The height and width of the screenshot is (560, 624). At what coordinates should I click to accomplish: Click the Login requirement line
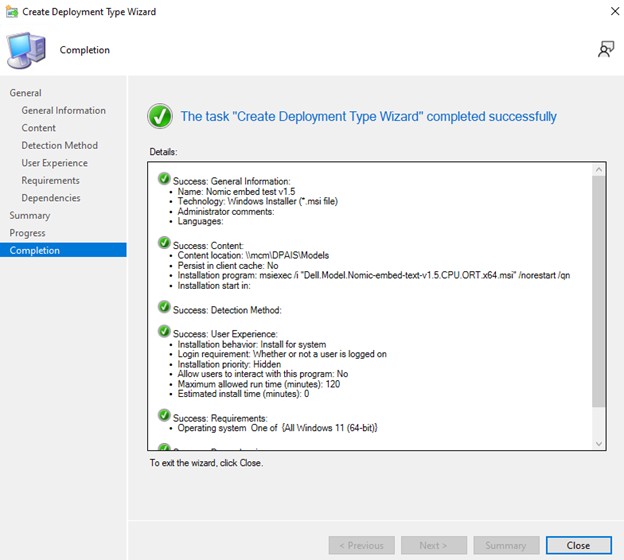tap(282, 354)
